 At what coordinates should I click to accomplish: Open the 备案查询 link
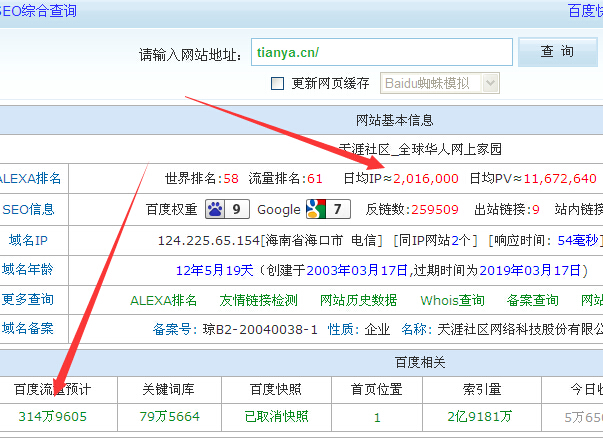point(532,300)
